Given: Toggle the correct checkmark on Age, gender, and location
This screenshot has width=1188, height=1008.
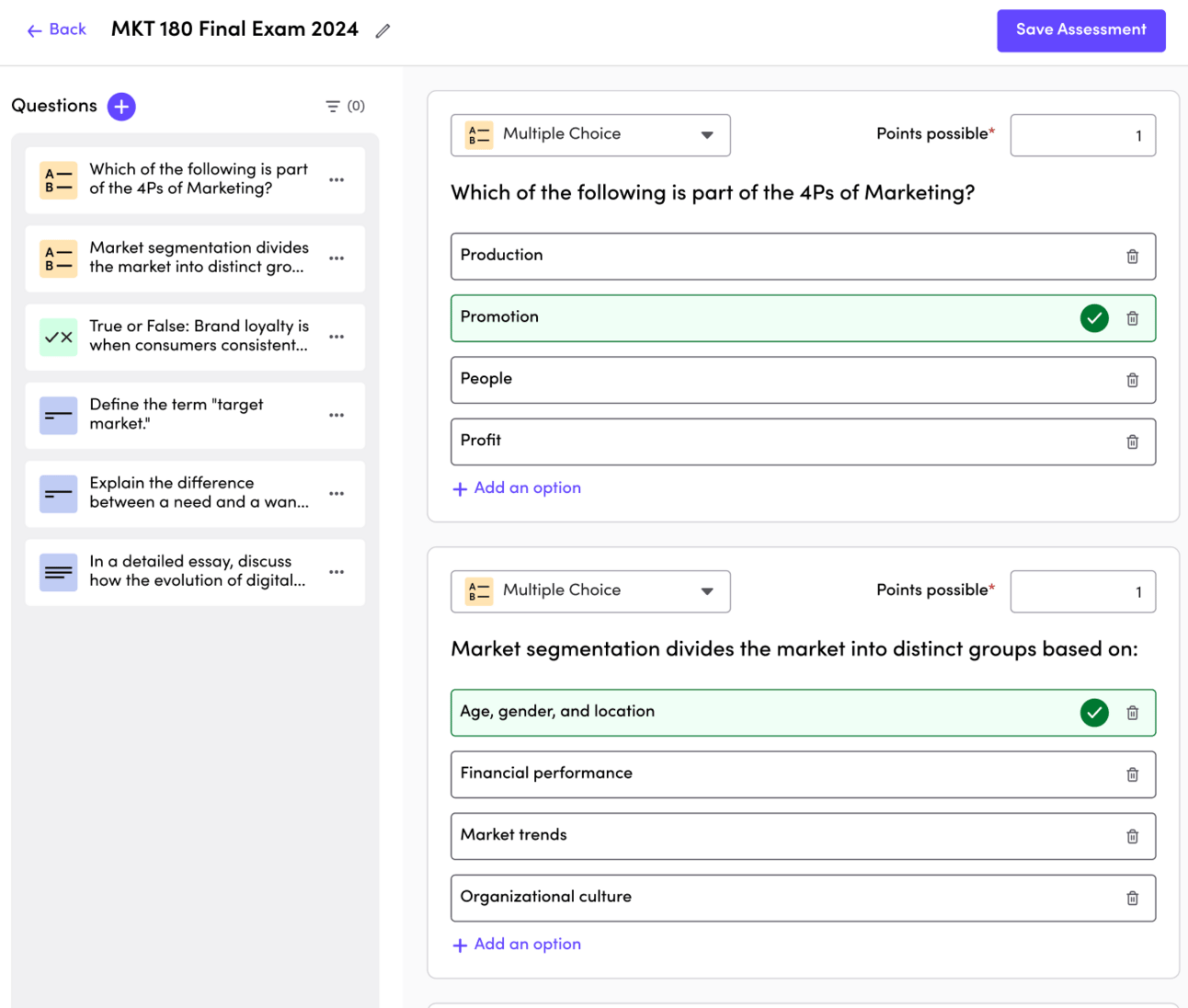Looking at the screenshot, I should tap(1094, 713).
